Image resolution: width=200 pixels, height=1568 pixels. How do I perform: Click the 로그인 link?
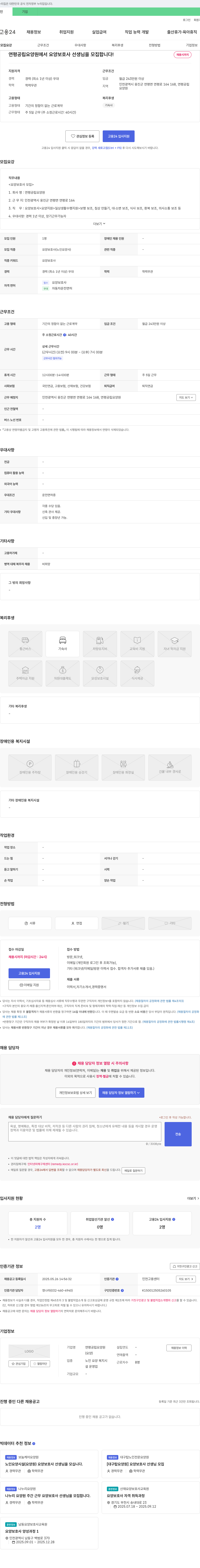pos(187,20)
